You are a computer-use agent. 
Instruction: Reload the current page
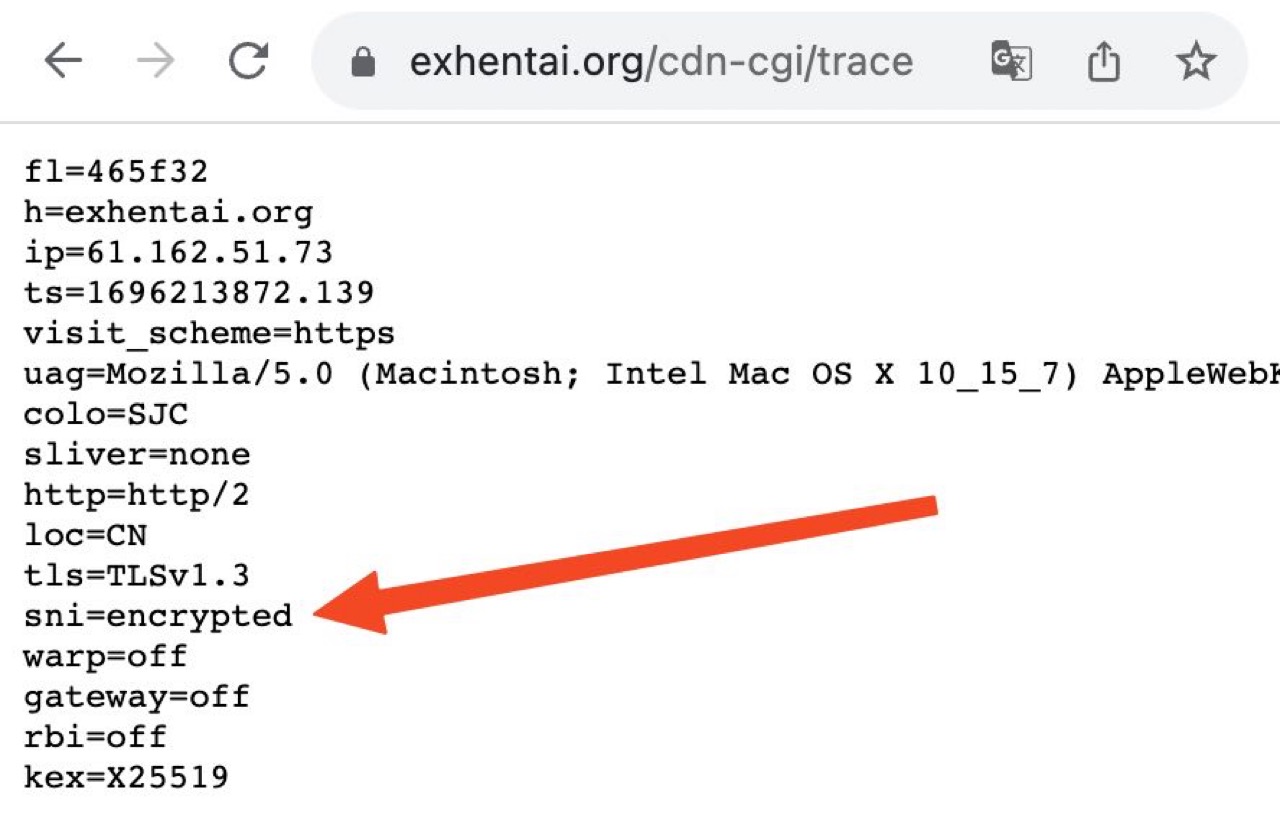tap(248, 62)
